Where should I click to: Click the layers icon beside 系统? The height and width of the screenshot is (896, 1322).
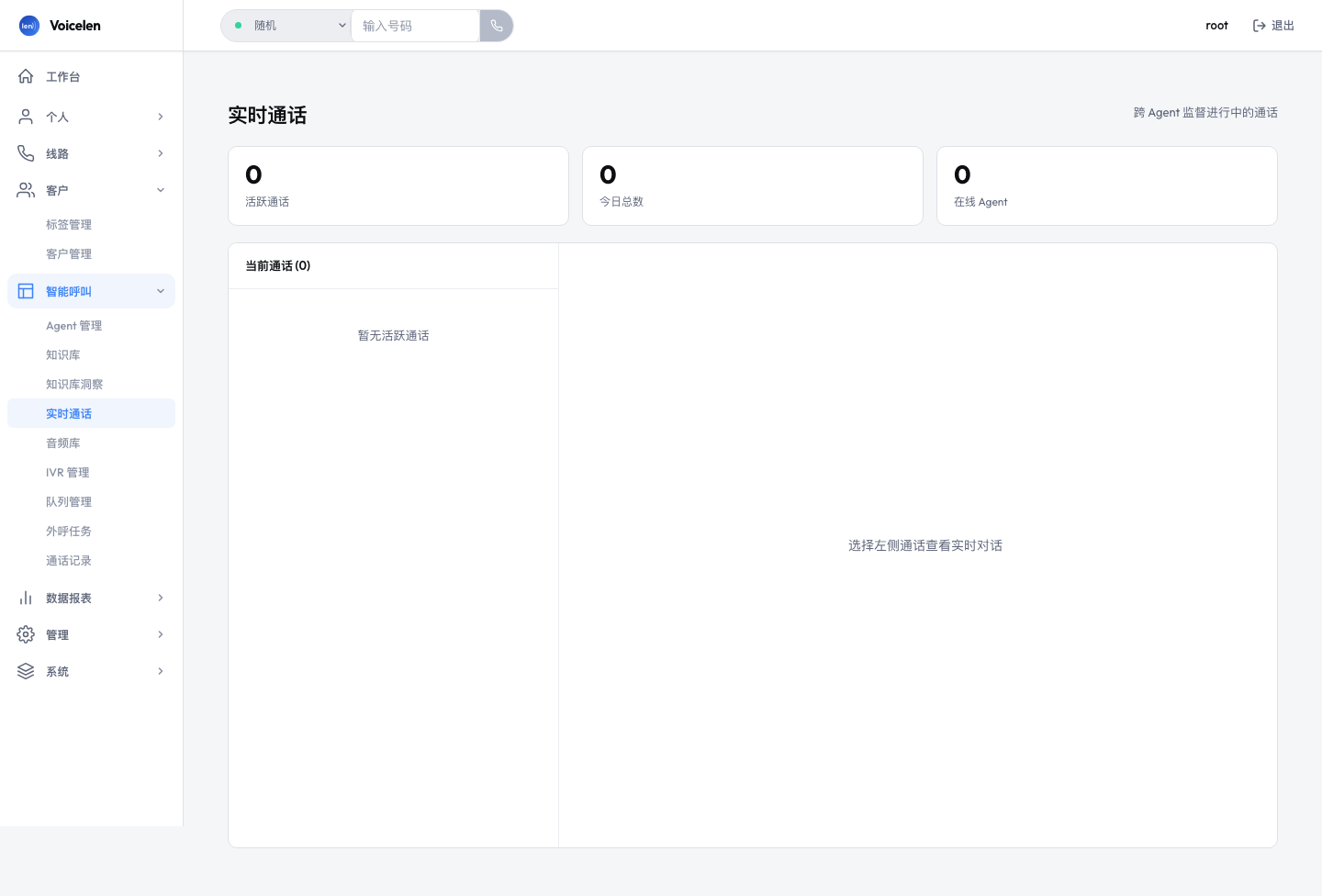click(26, 671)
